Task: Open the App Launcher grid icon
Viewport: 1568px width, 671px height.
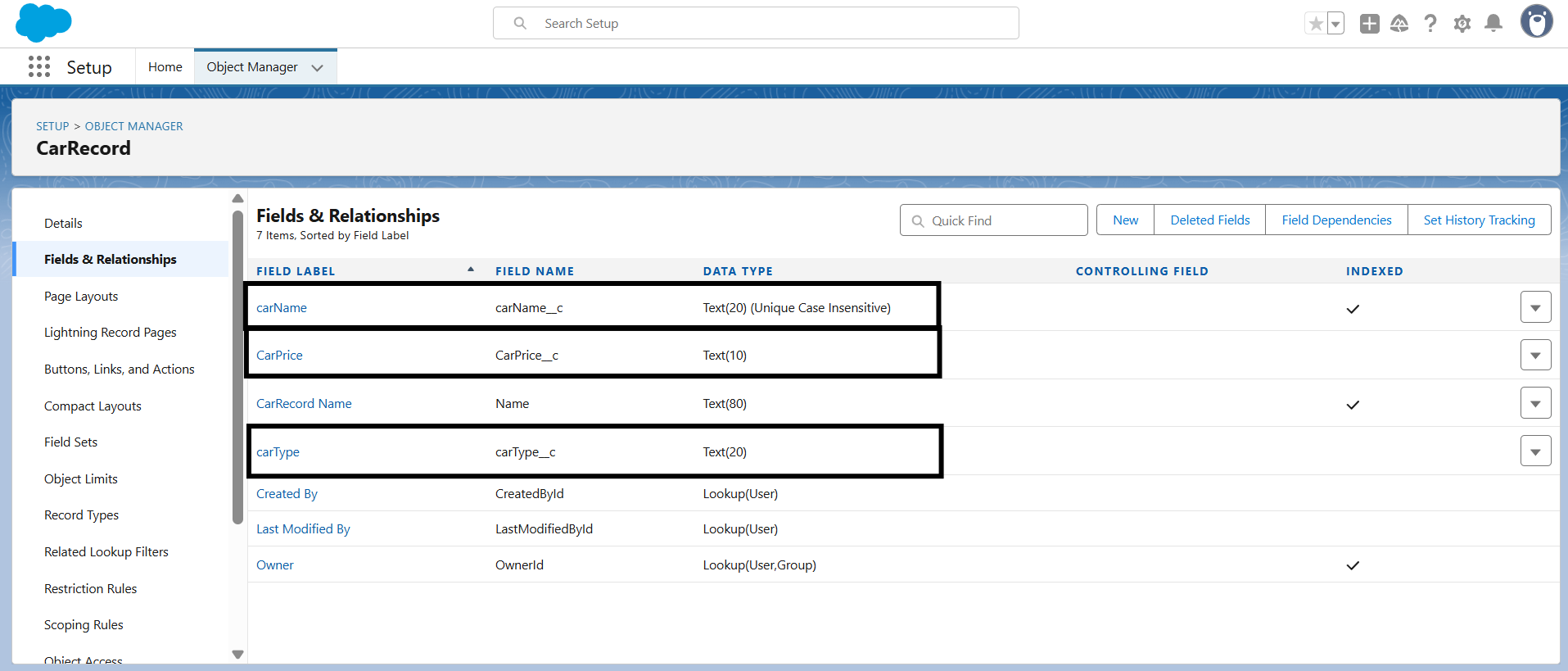Action: tap(38, 67)
